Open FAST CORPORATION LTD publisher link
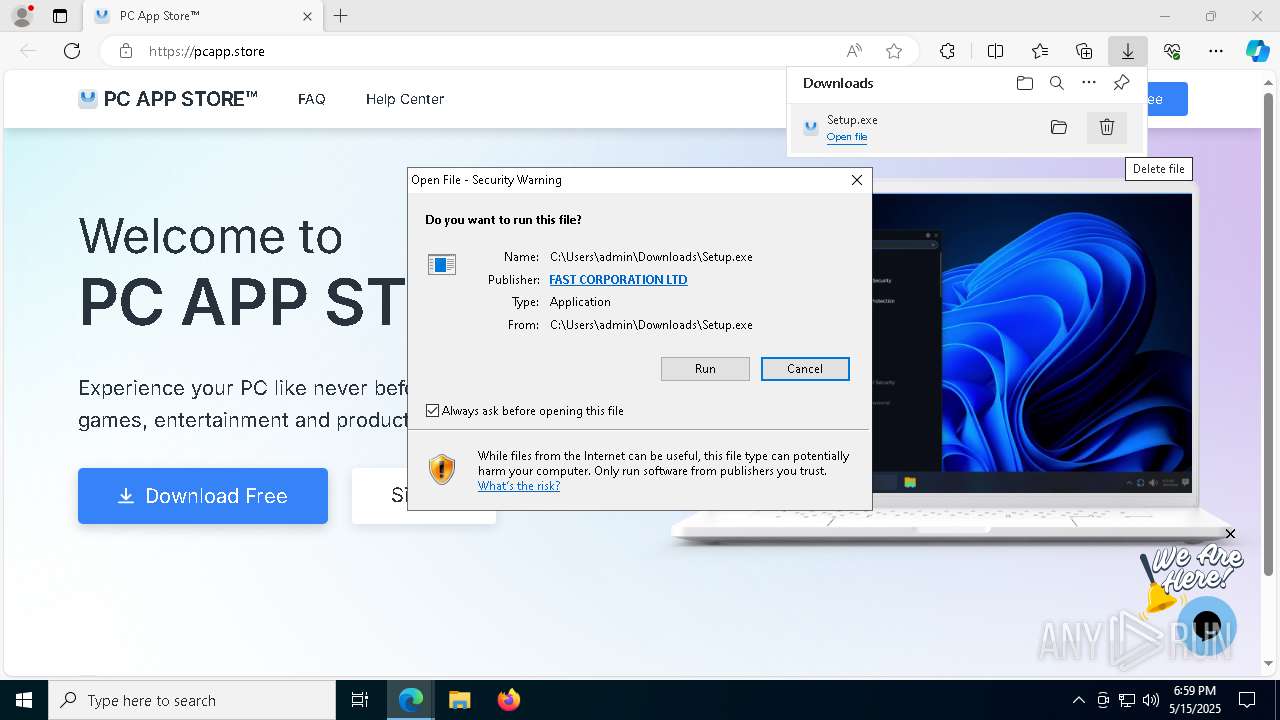1280x720 pixels. point(618,280)
